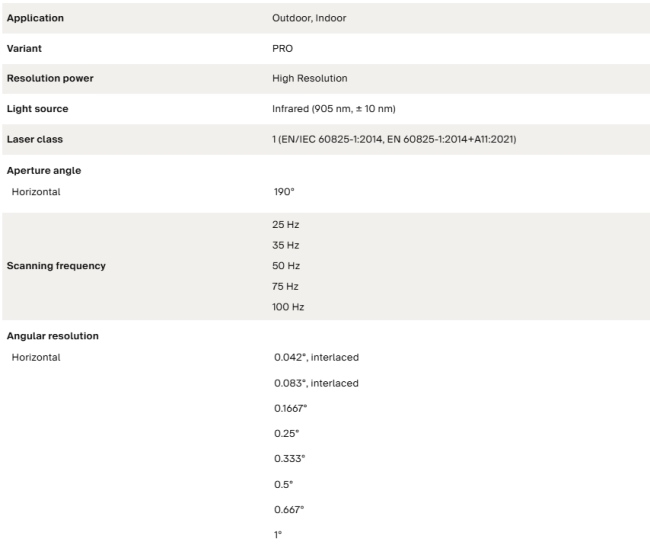Click the Scanning frequency label

[x=56, y=266]
